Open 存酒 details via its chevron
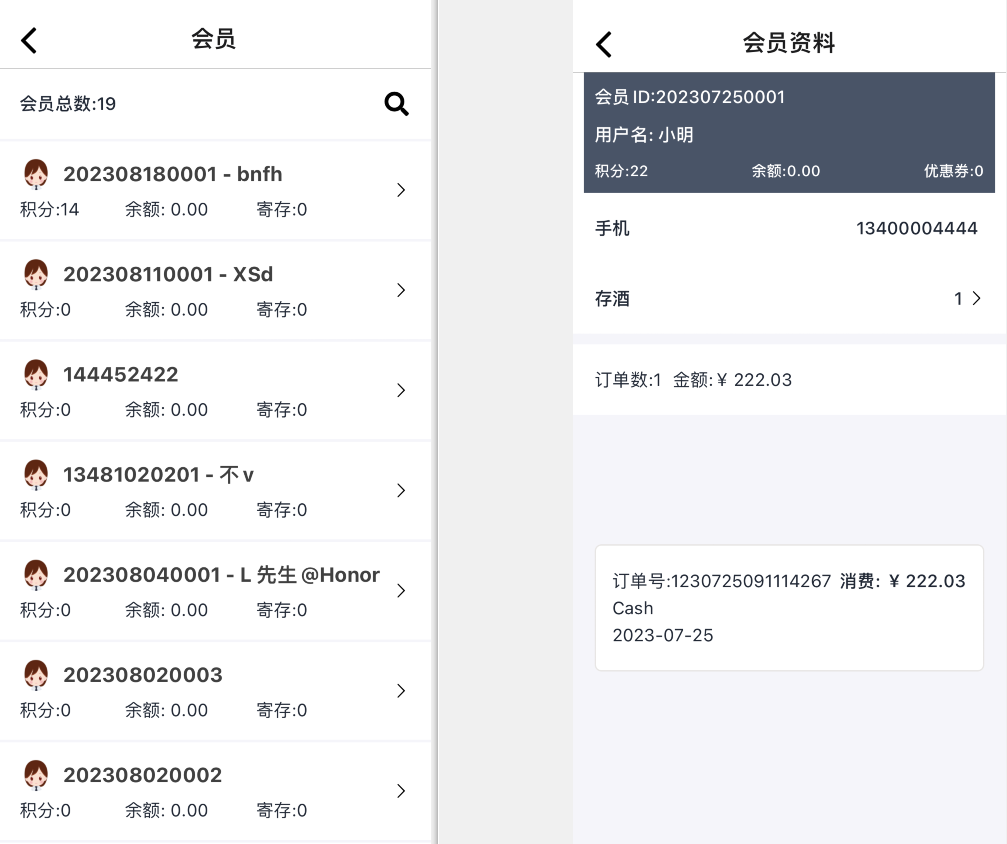 click(977, 299)
